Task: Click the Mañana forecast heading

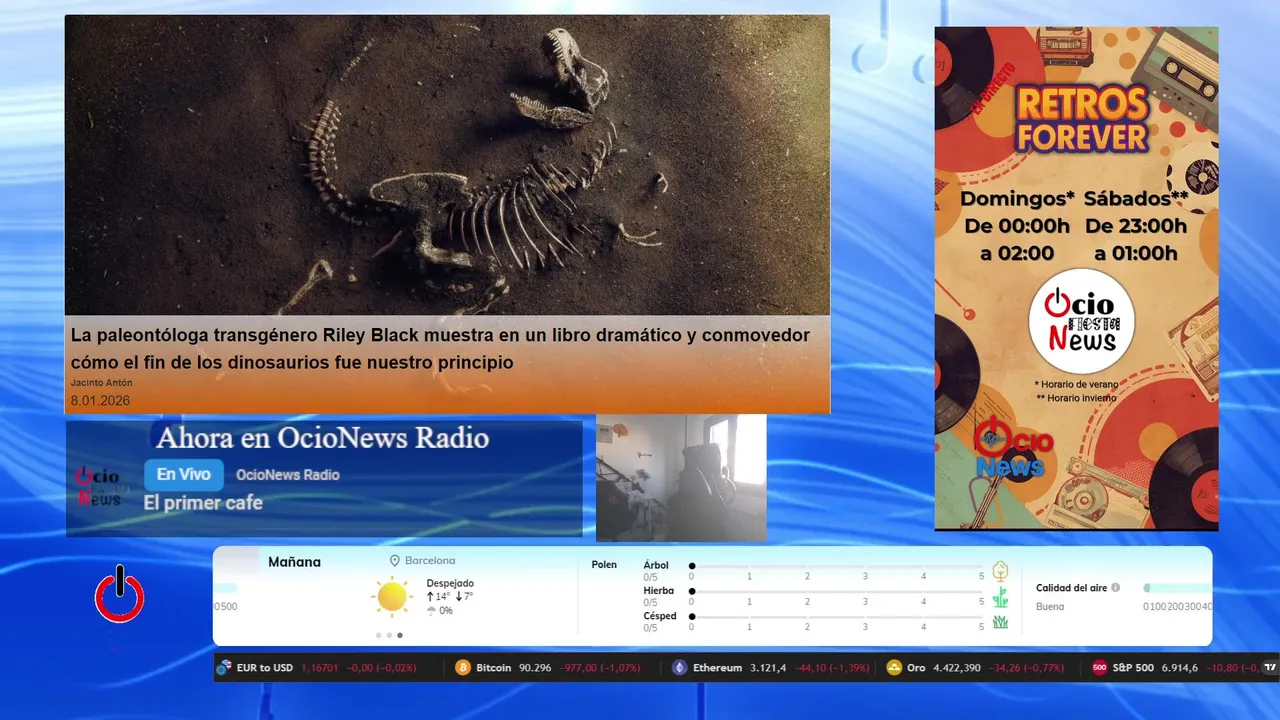Action: click(x=294, y=562)
